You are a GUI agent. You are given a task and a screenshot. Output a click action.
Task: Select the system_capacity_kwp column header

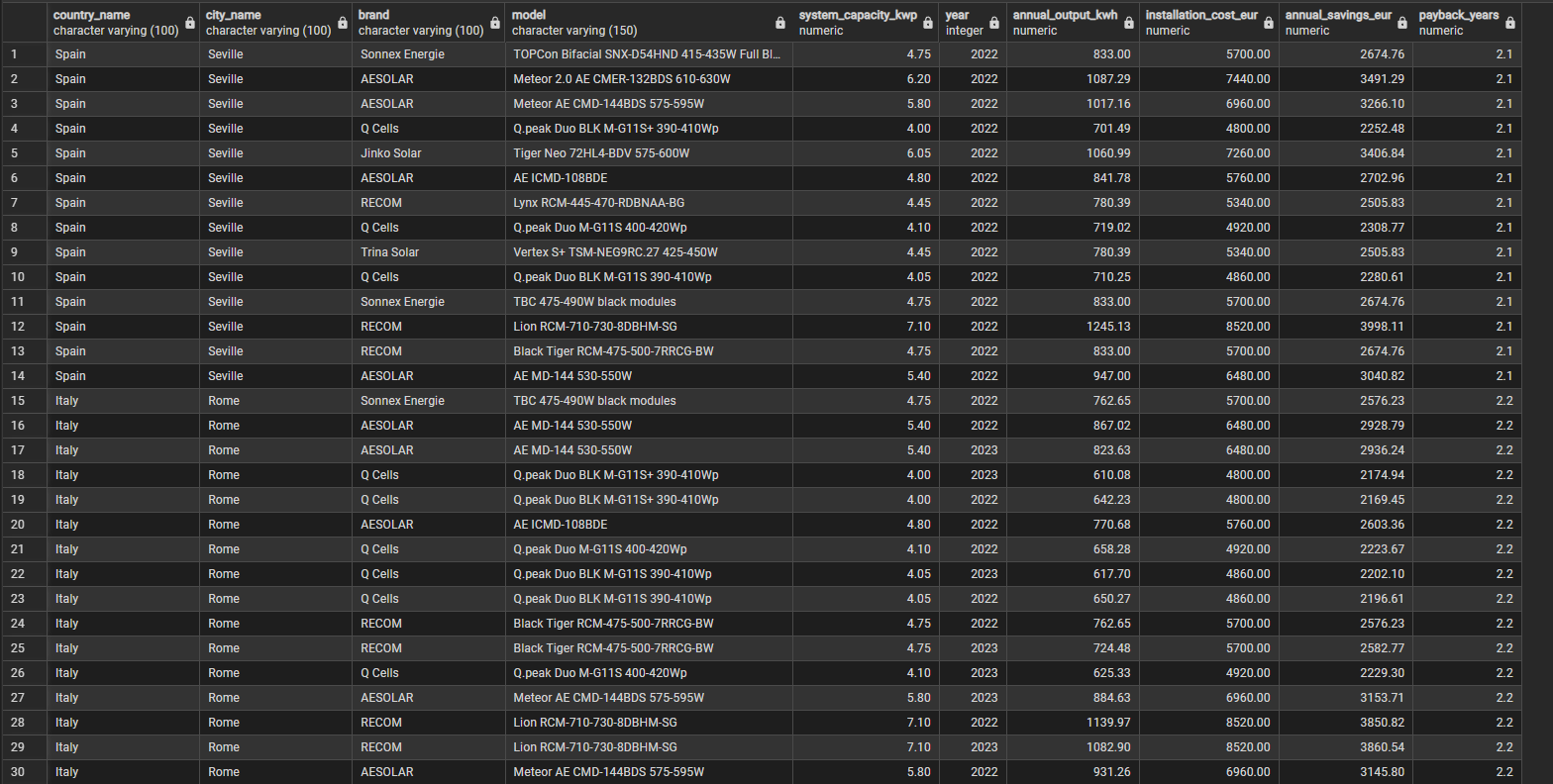[866, 23]
